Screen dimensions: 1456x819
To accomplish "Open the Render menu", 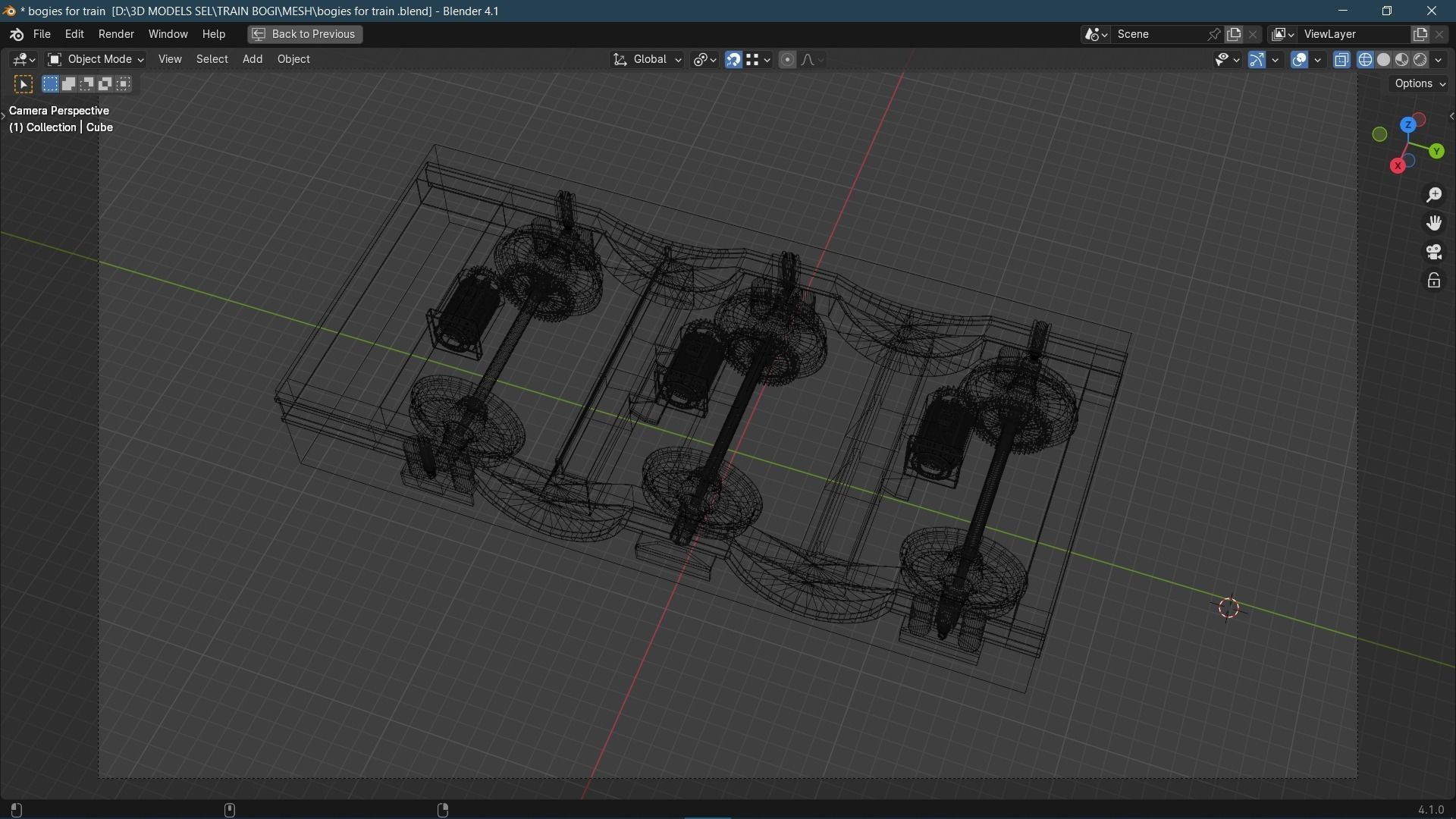I will click(x=116, y=34).
